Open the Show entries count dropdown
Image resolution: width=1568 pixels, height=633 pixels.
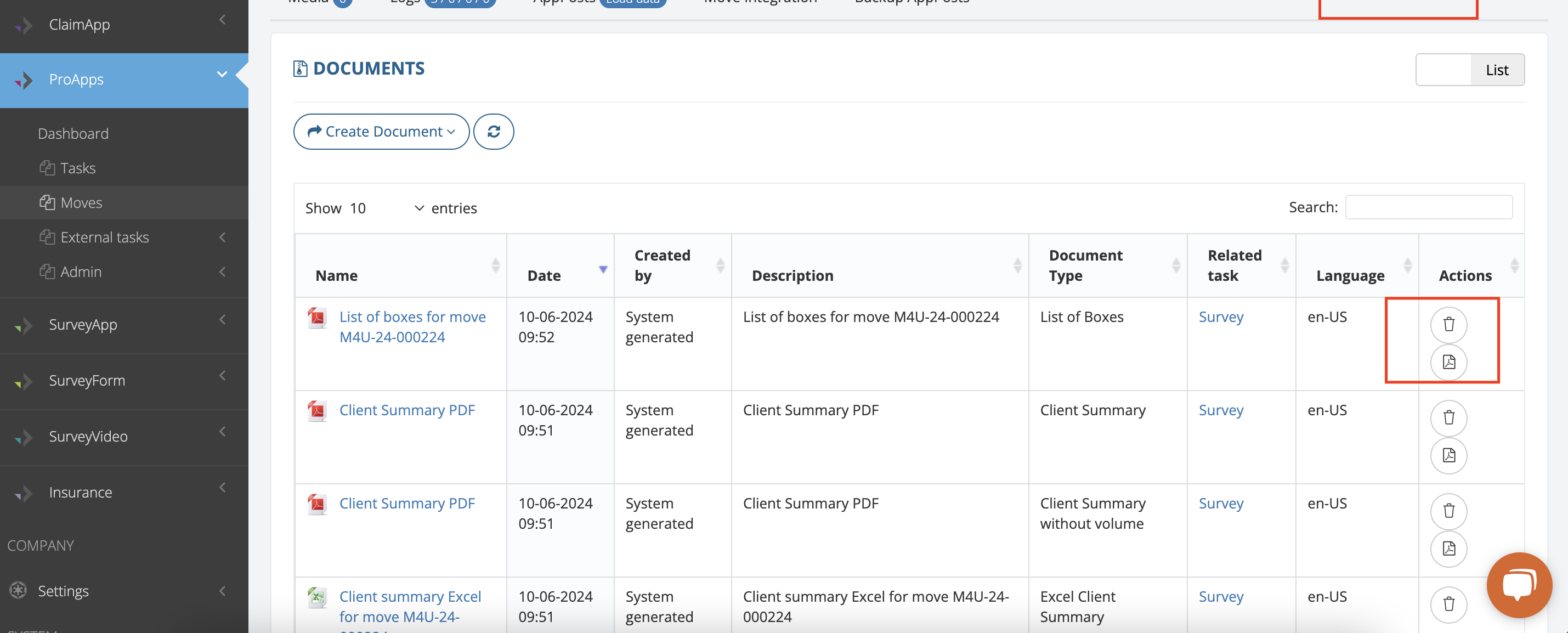click(386, 208)
